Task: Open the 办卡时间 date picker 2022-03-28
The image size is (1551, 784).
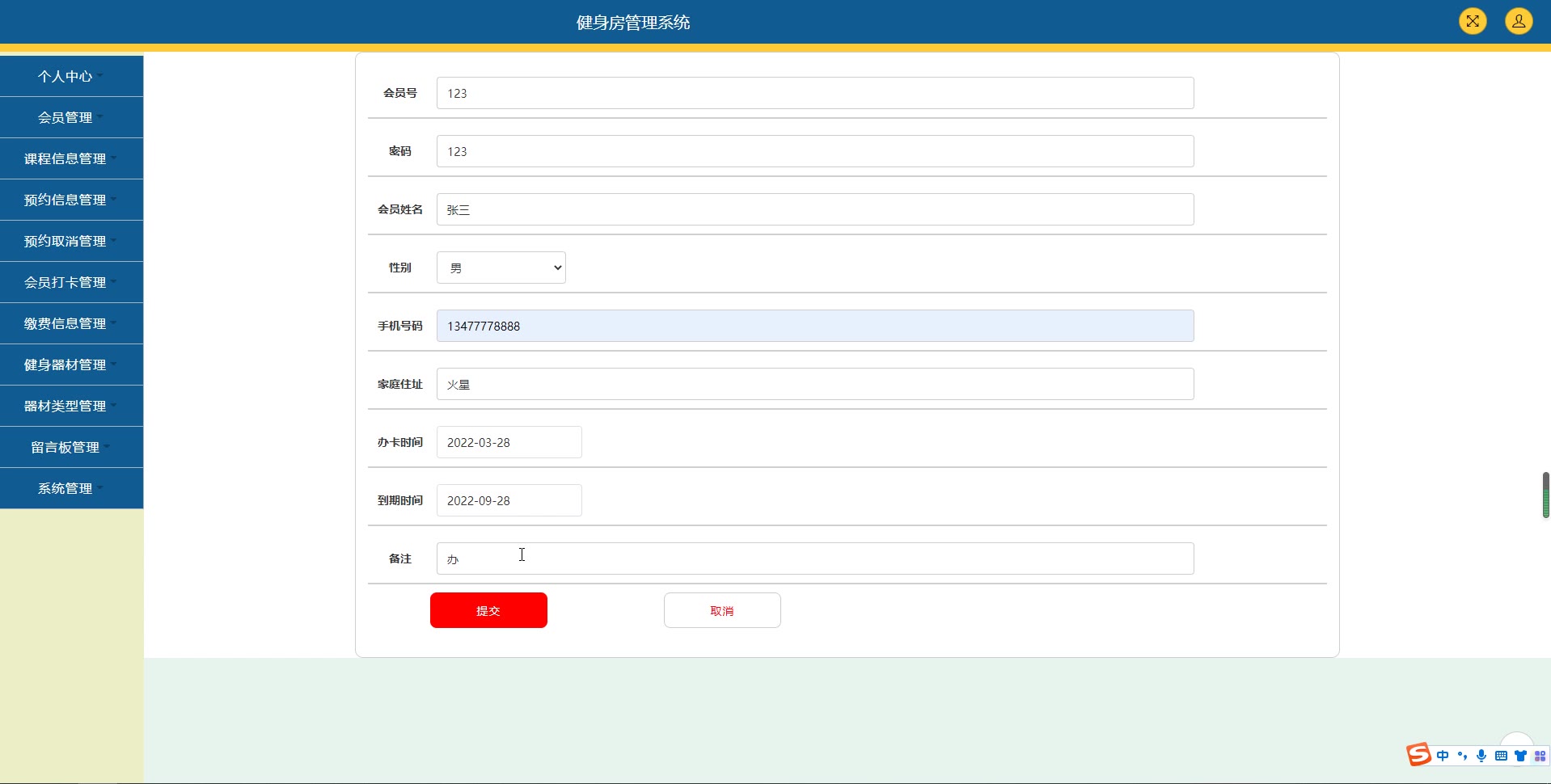Action: 509,442
